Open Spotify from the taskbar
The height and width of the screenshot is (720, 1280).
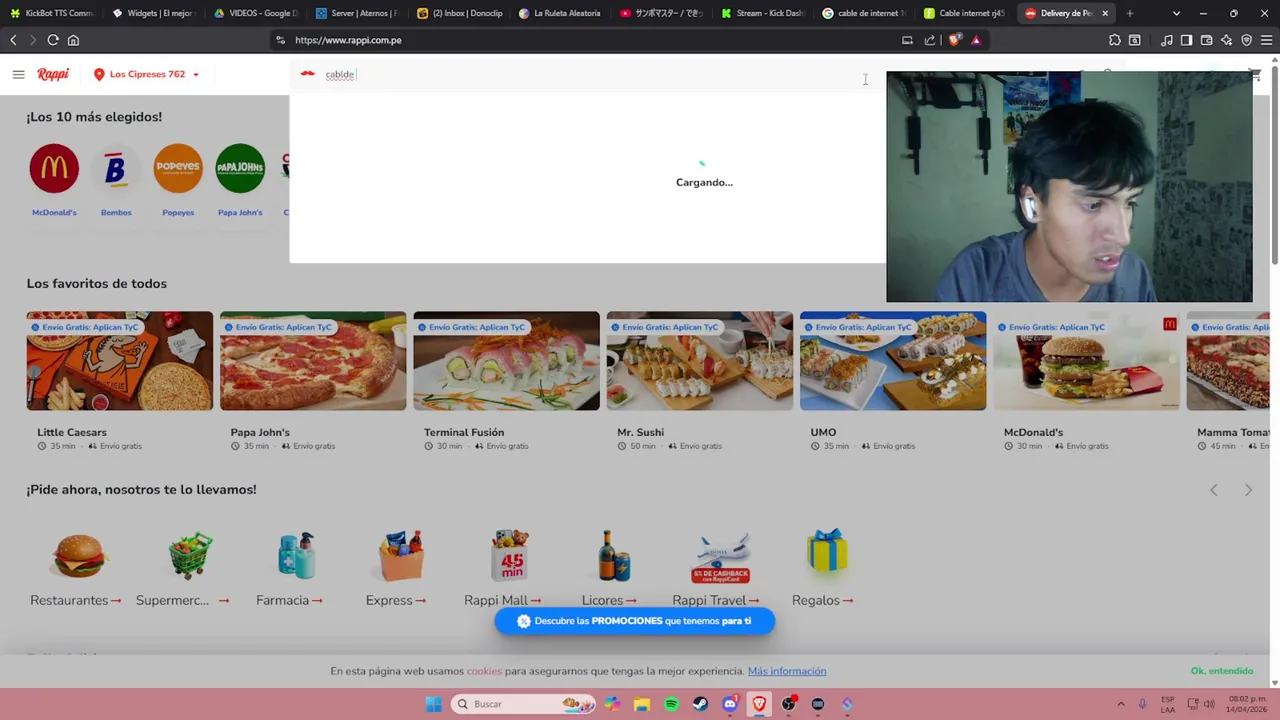671,704
